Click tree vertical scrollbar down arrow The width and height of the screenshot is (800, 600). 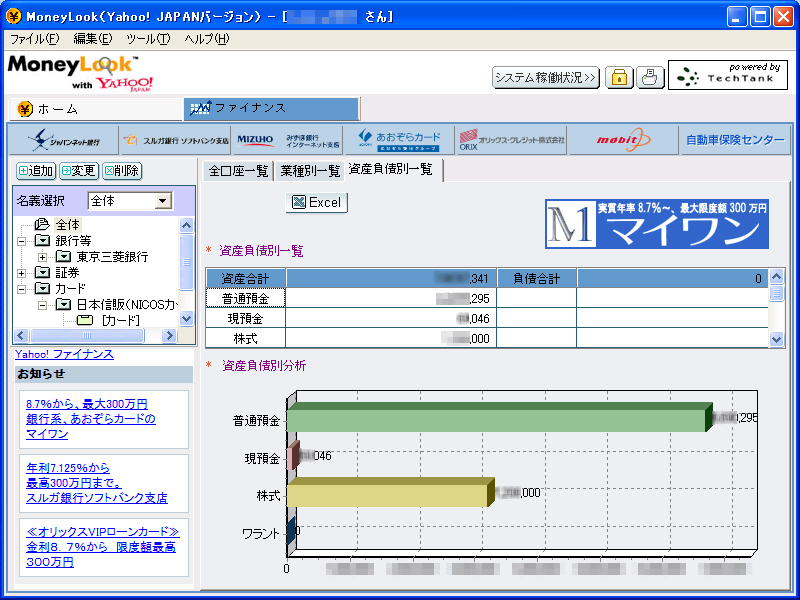[186, 319]
